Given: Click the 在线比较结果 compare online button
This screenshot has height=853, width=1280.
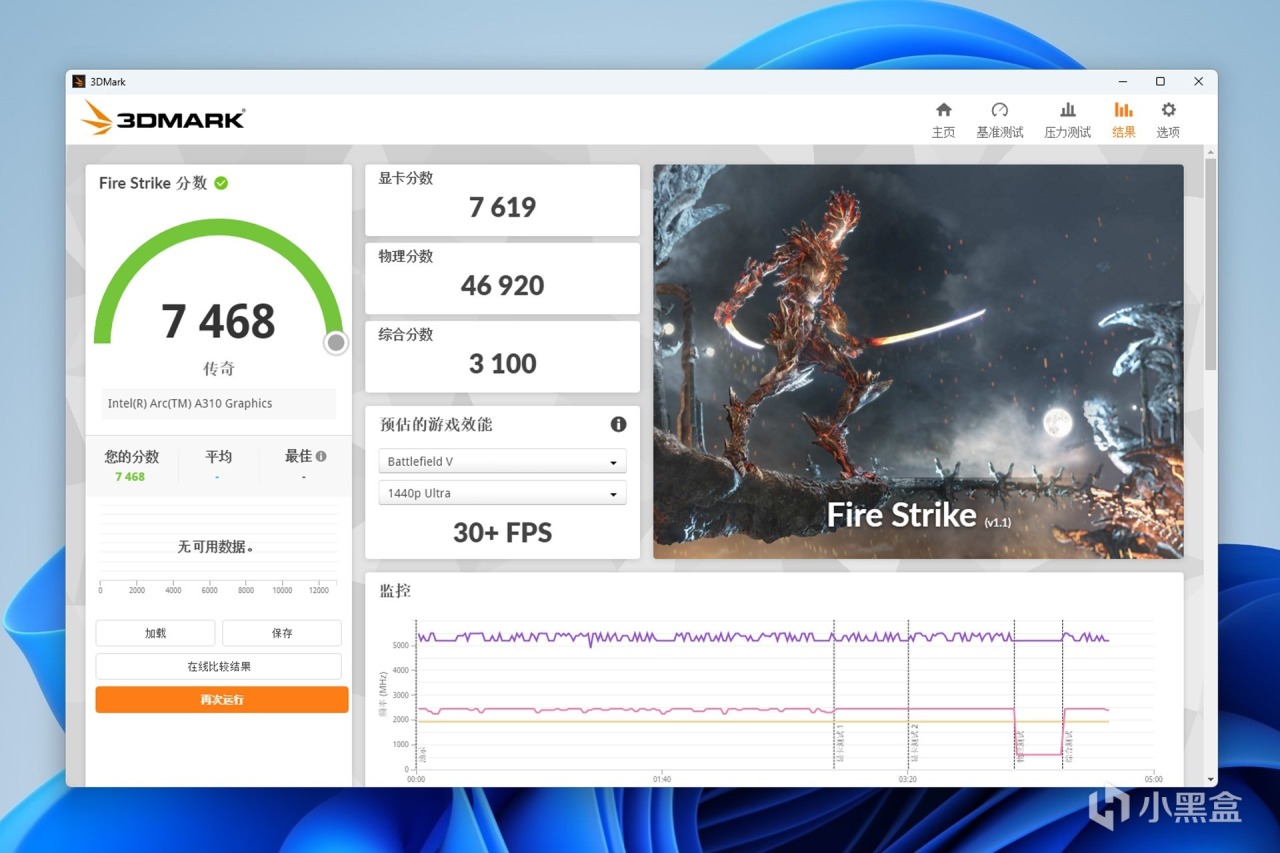Looking at the screenshot, I should coord(219,666).
